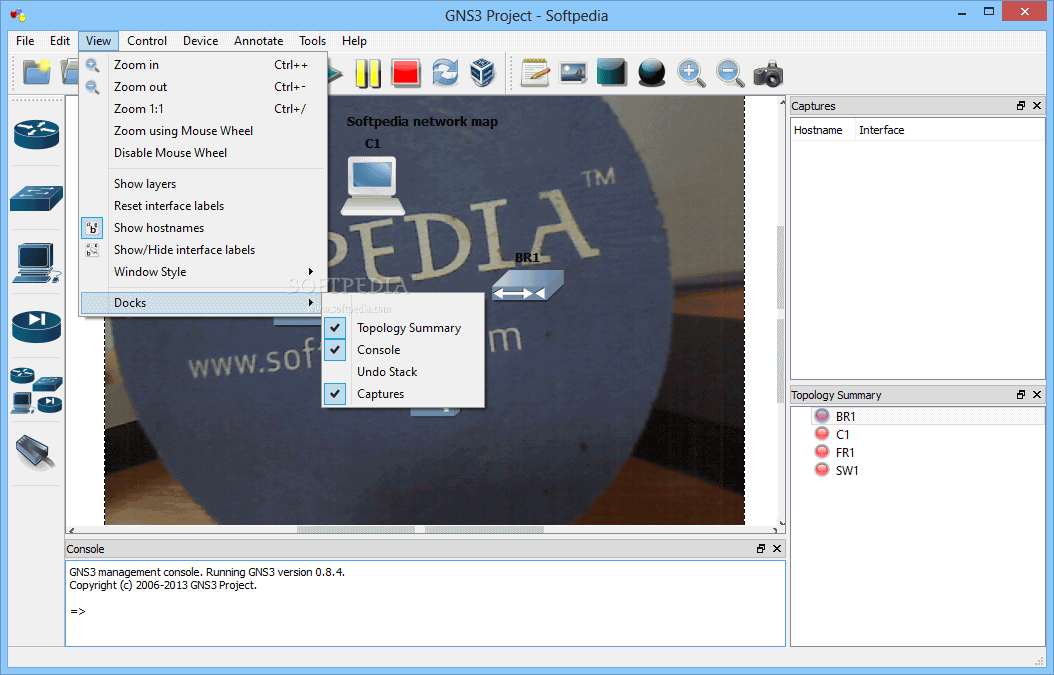This screenshot has height=675, width=1054.
Task: Float the Console dock panel
Action: point(760,549)
